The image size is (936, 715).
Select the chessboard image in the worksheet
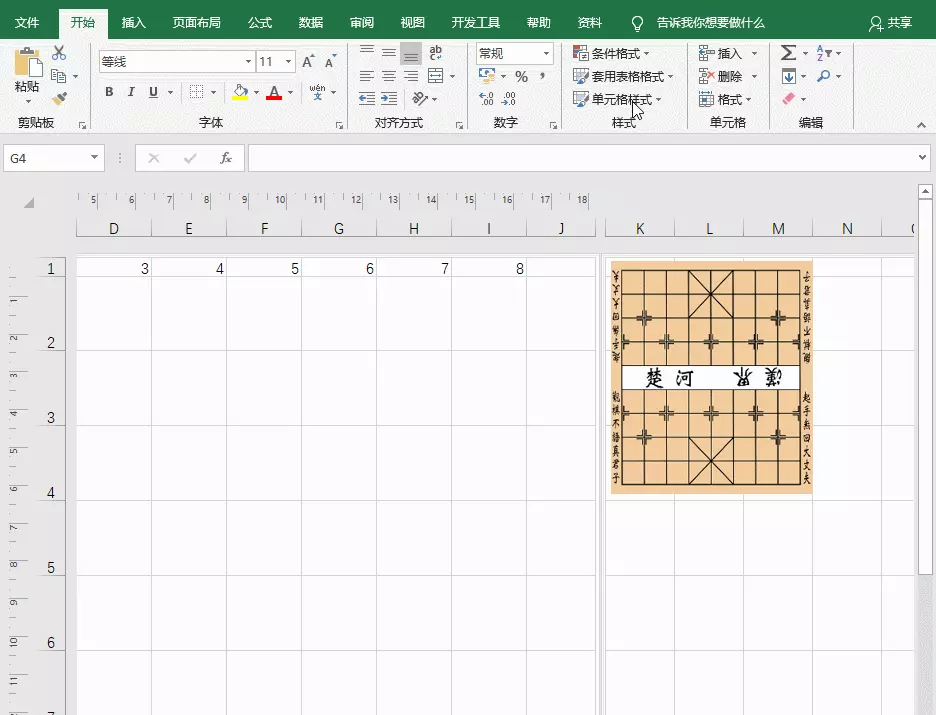(x=711, y=375)
